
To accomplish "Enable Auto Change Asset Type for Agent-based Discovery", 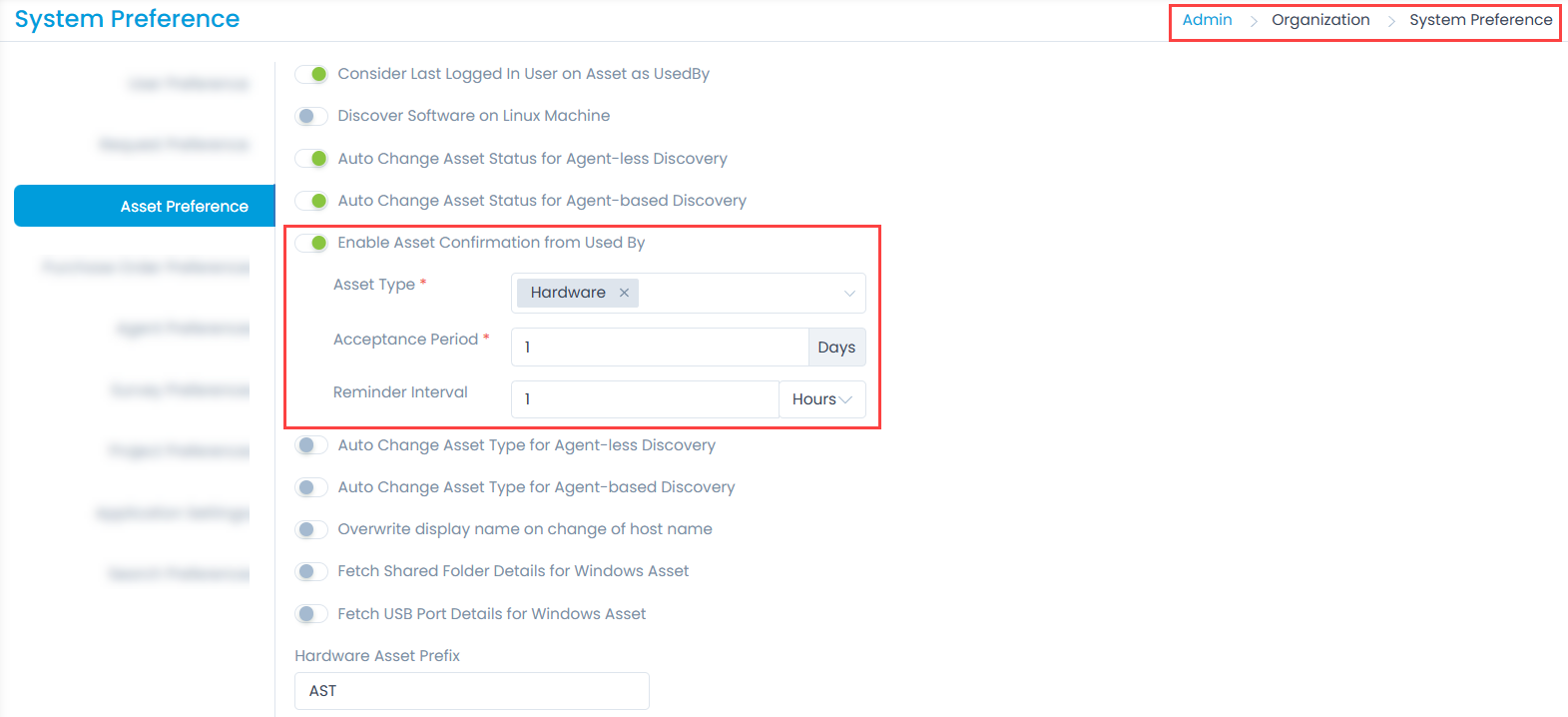I will pyautogui.click(x=311, y=487).
